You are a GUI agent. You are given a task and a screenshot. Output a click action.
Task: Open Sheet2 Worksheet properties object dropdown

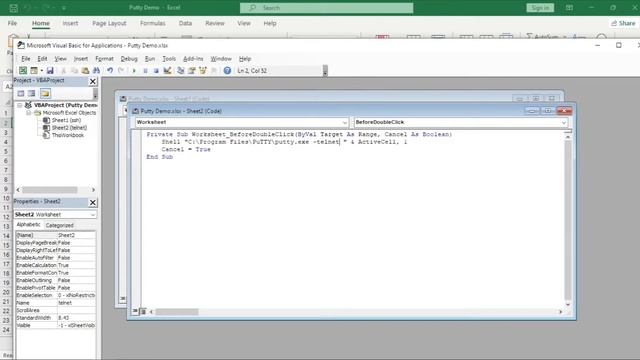pos(93,215)
